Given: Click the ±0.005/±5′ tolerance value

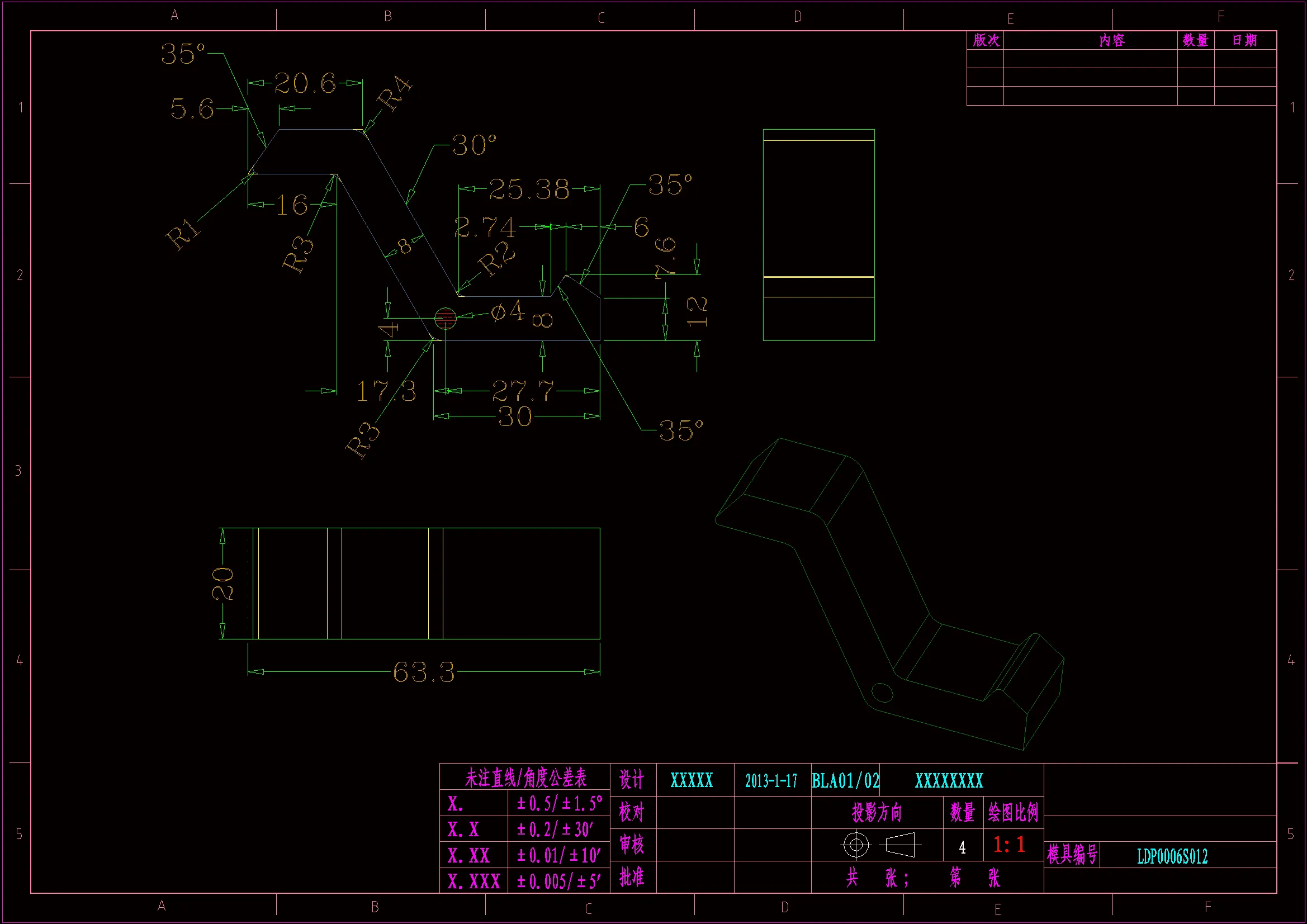Looking at the screenshot, I should [558, 882].
